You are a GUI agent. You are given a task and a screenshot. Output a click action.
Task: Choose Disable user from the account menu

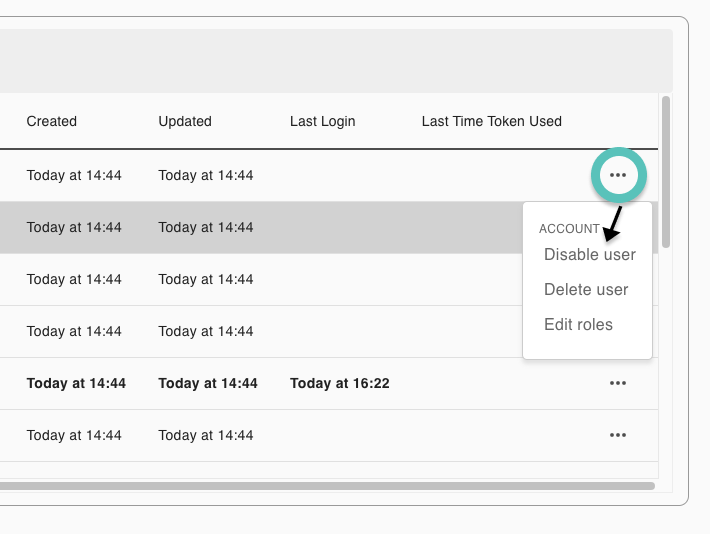[x=589, y=254]
